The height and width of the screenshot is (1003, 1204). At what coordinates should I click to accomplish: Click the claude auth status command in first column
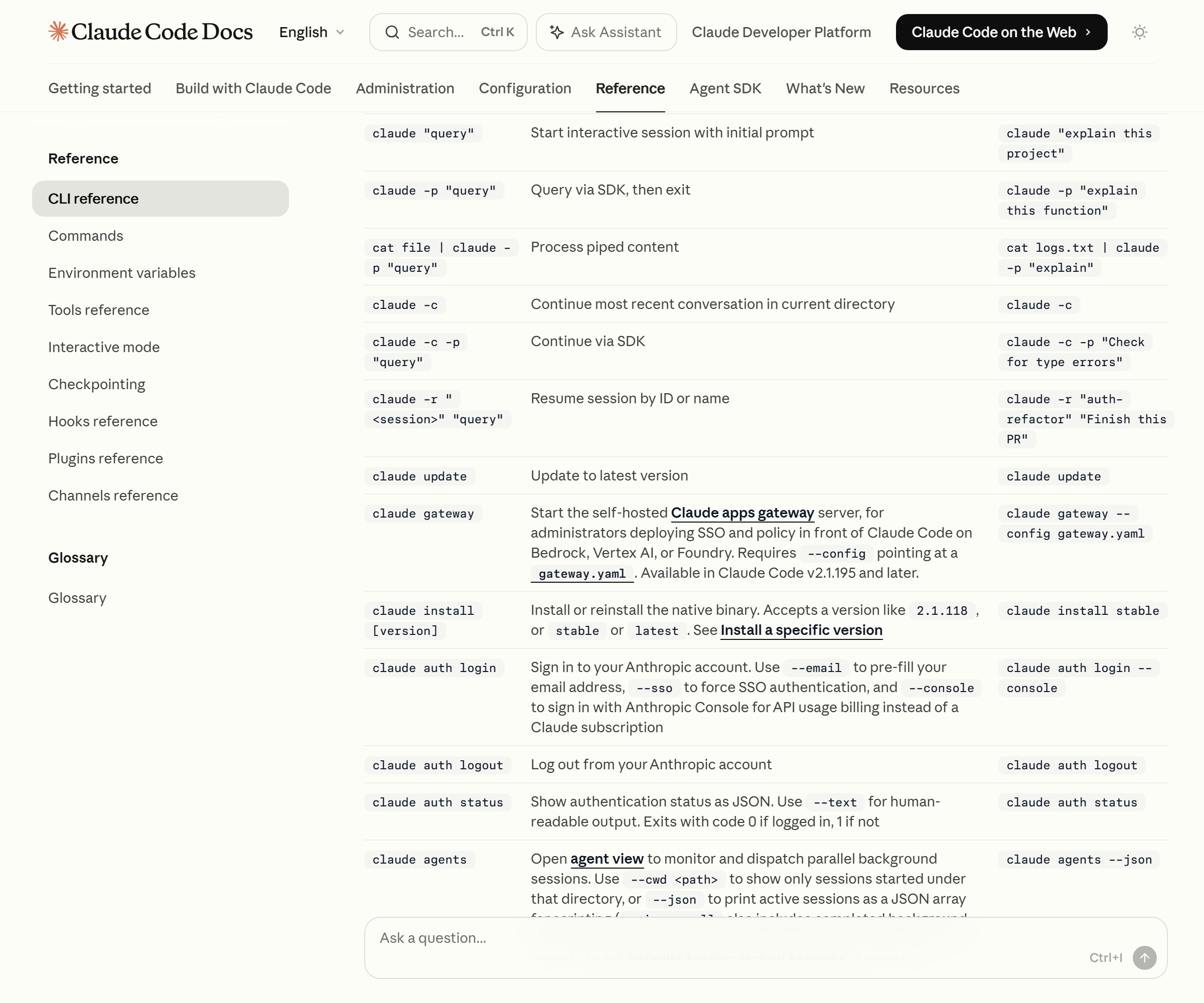pyautogui.click(x=437, y=802)
